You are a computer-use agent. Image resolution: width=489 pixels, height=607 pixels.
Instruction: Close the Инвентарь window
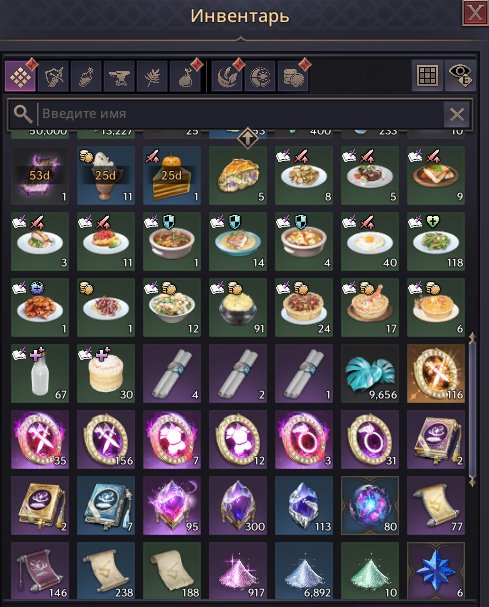(x=475, y=13)
